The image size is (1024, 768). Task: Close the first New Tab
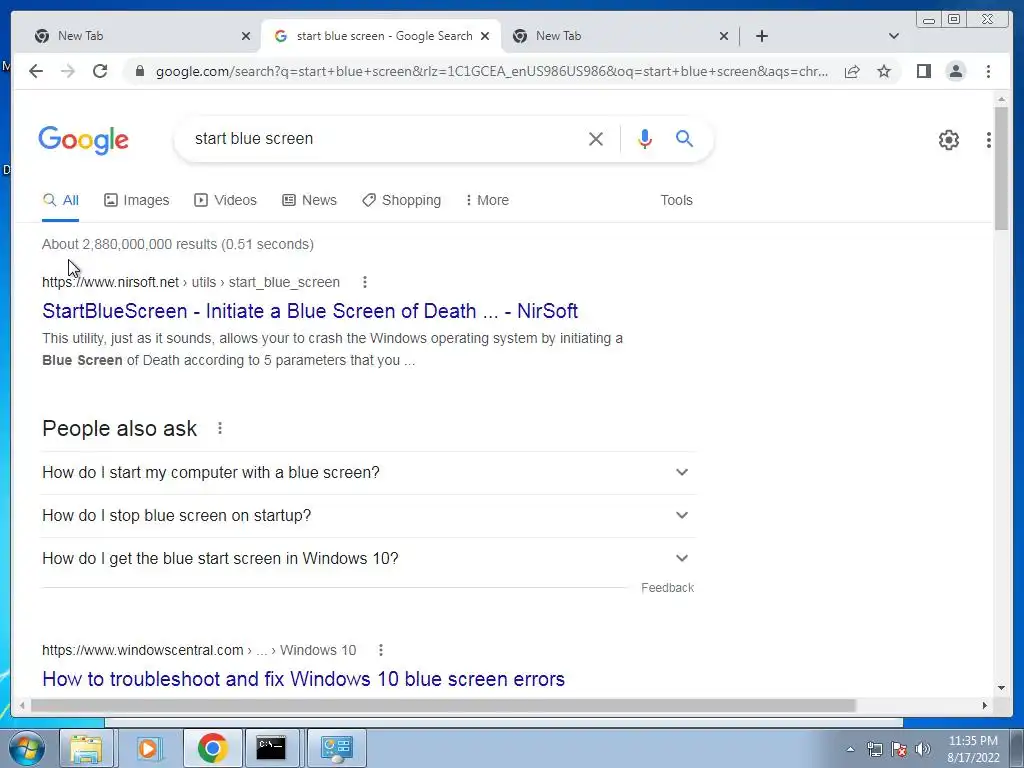tap(246, 36)
